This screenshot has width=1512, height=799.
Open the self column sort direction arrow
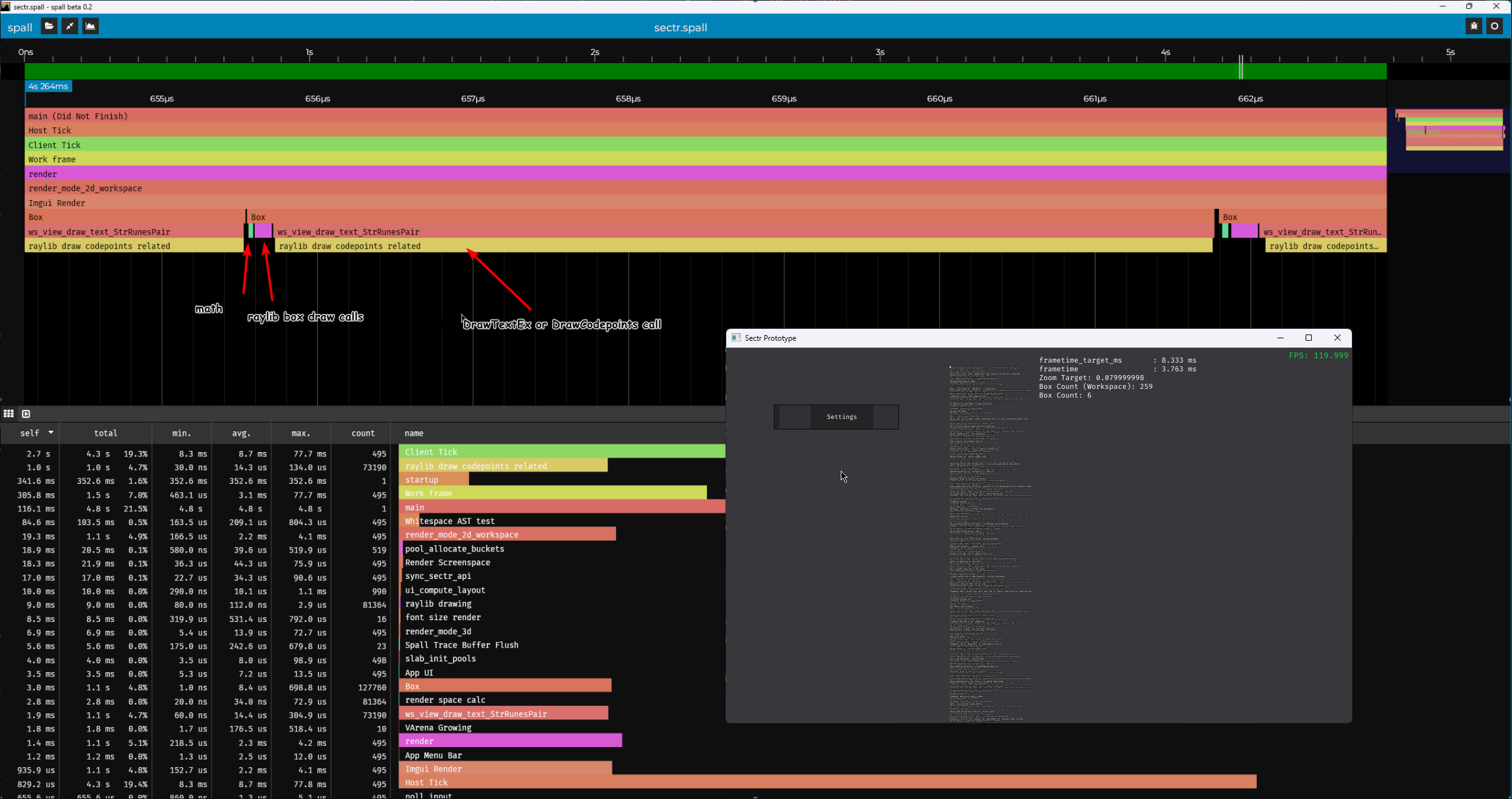tap(51, 433)
